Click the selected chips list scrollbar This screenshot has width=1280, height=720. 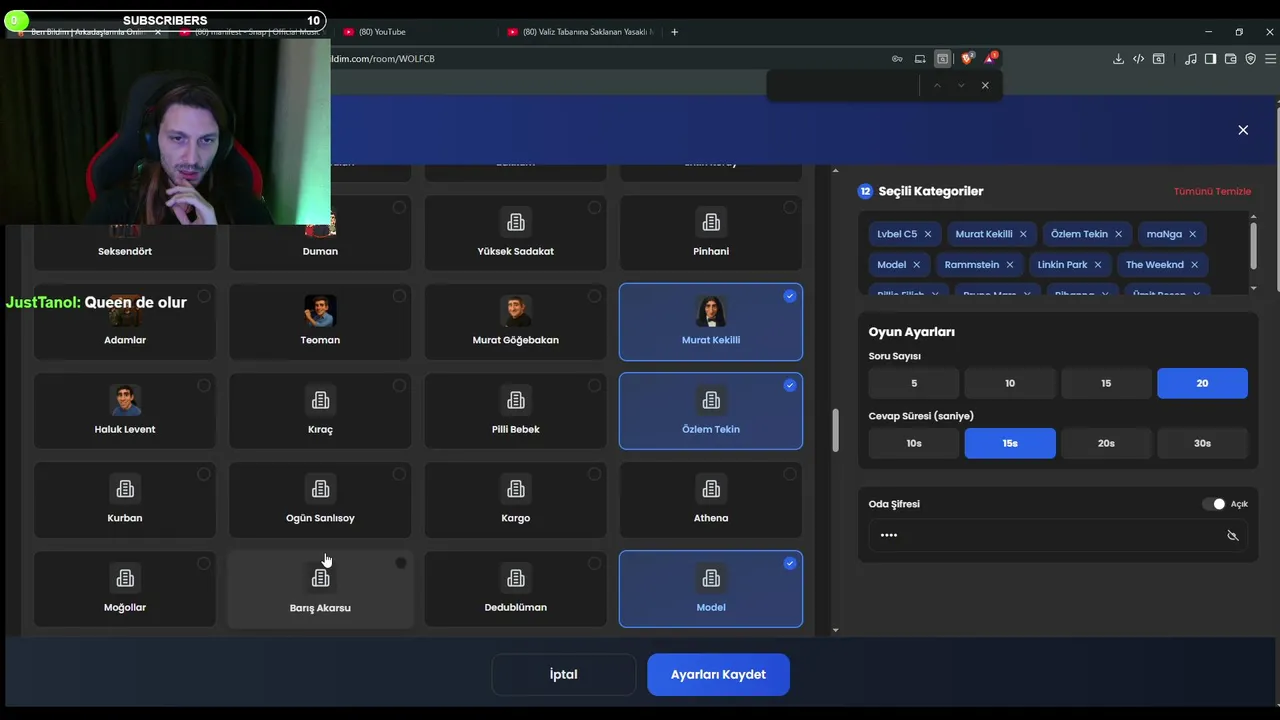coord(1253,246)
